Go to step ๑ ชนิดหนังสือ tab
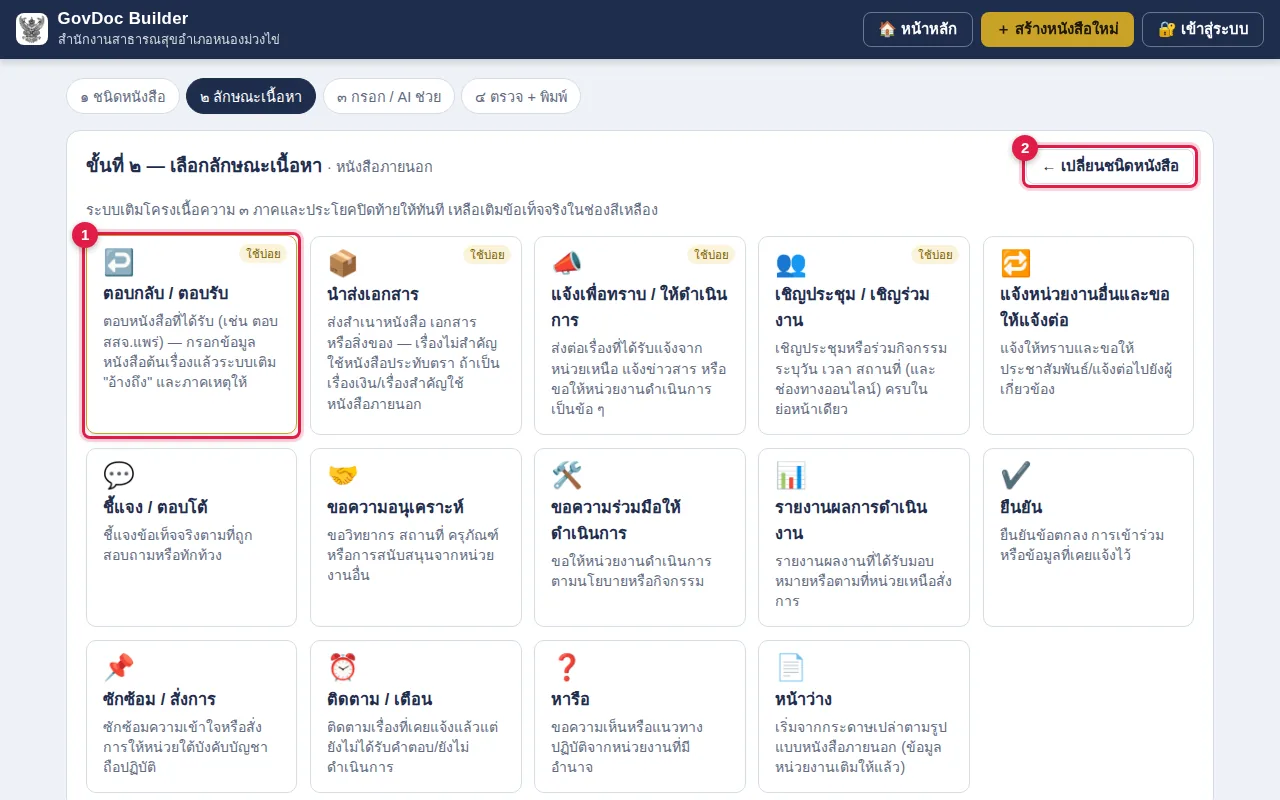This screenshot has height=800, width=1280. click(x=123, y=96)
